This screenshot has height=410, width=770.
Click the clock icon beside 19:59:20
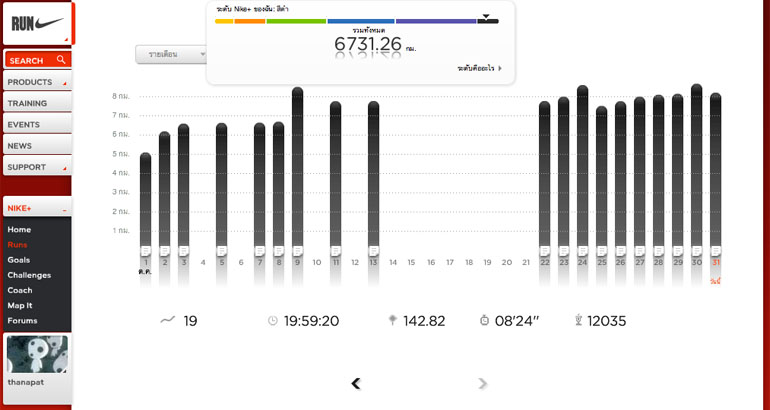tap(272, 321)
